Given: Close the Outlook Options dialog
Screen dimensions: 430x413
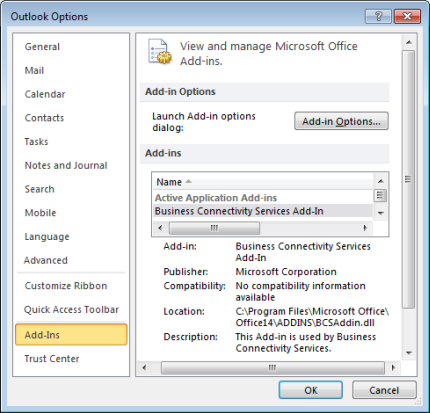Looking at the screenshot, I should (x=407, y=16).
